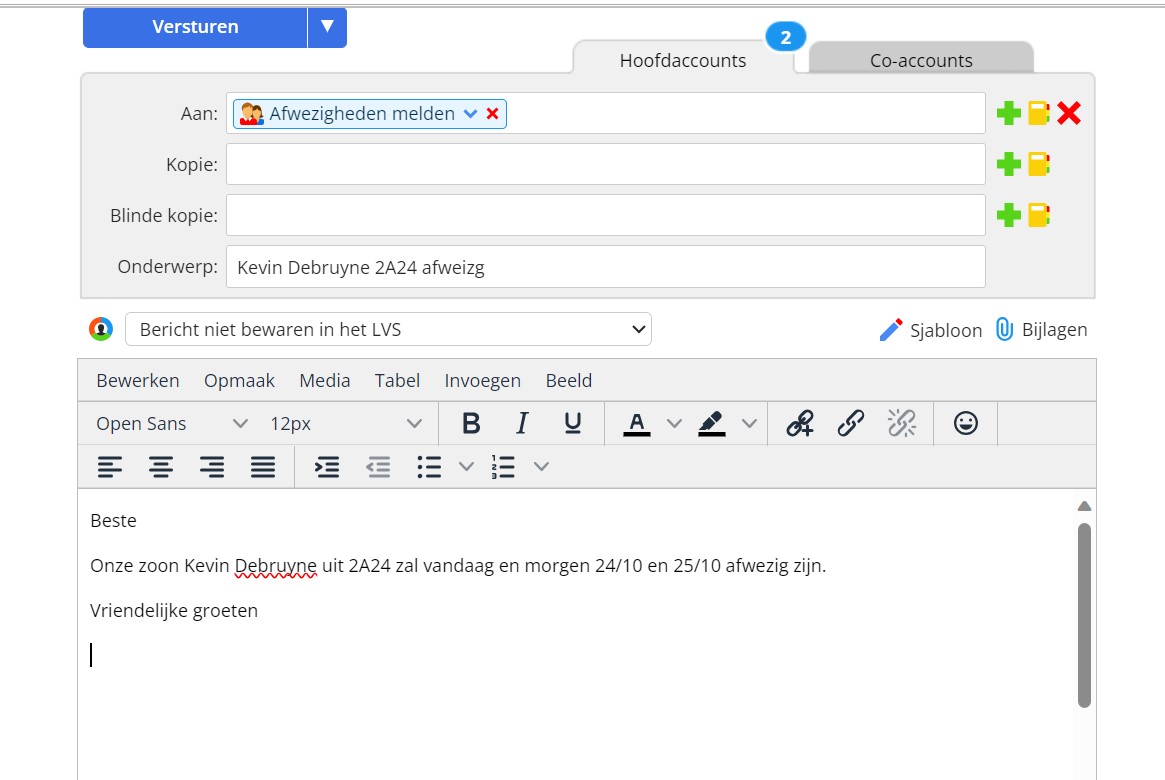Click the Versturen send button
Screen dimensions: 1165x780
tap(195, 27)
